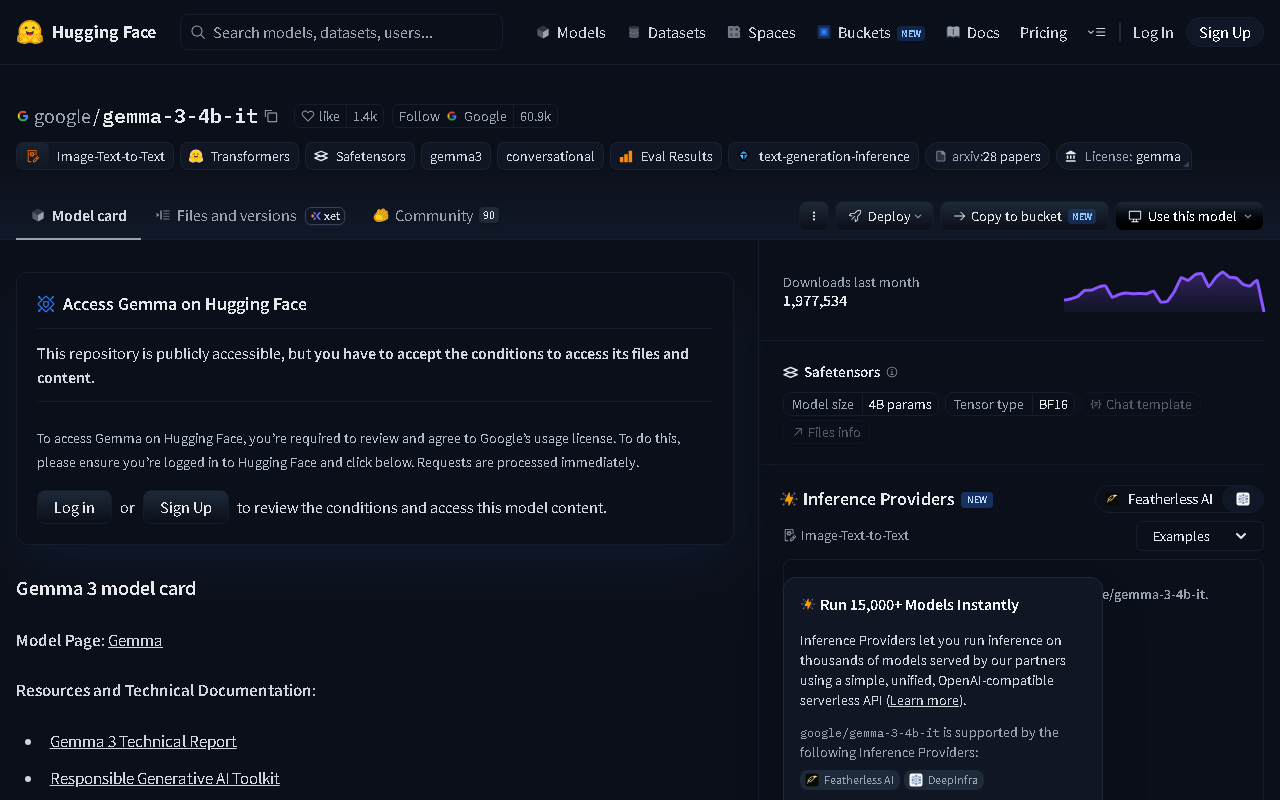Focus the search models input field
Screen dimensions: 1280x800
(x=341, y=32)
